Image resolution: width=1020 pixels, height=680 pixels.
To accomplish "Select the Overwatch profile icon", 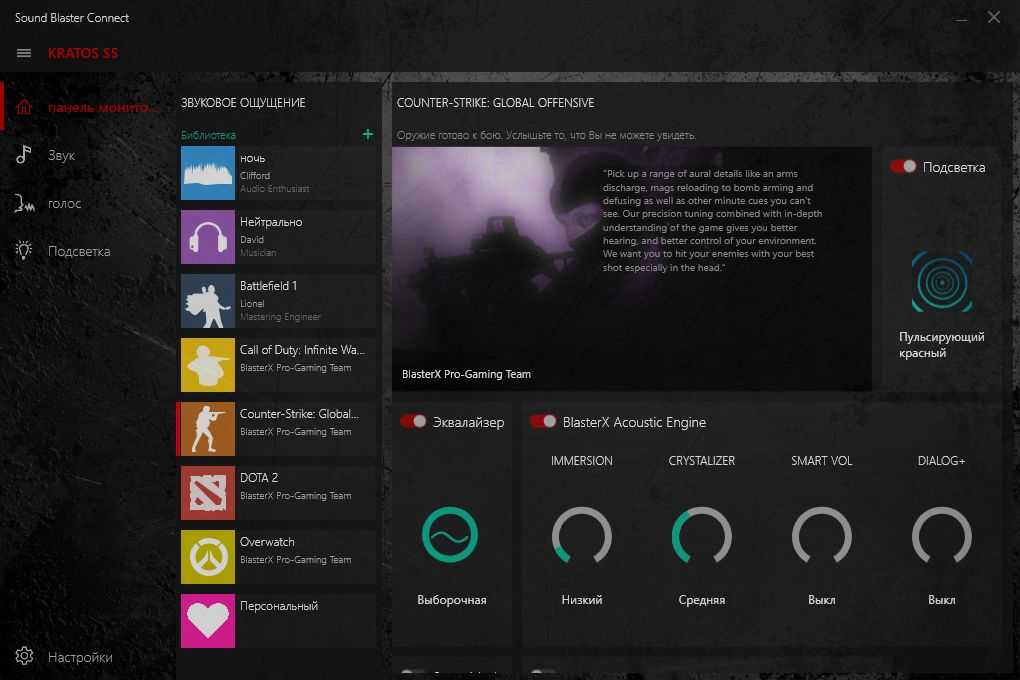I will click(208, 557).
